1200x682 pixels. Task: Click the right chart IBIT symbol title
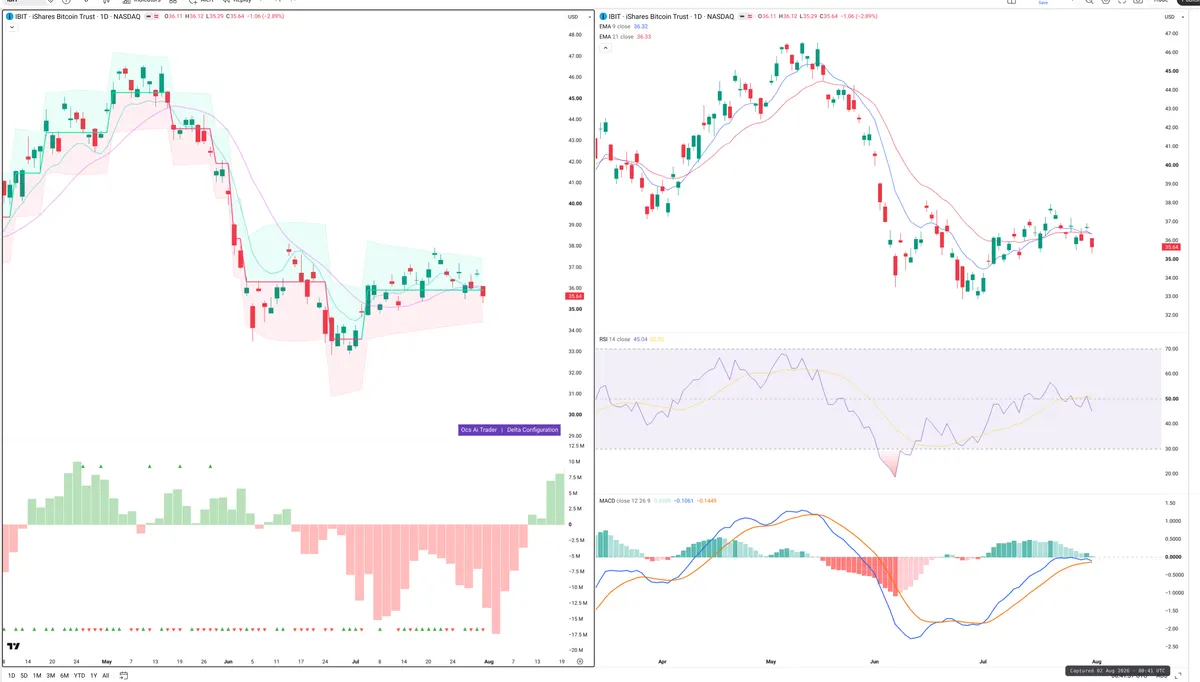pos(672,17)
